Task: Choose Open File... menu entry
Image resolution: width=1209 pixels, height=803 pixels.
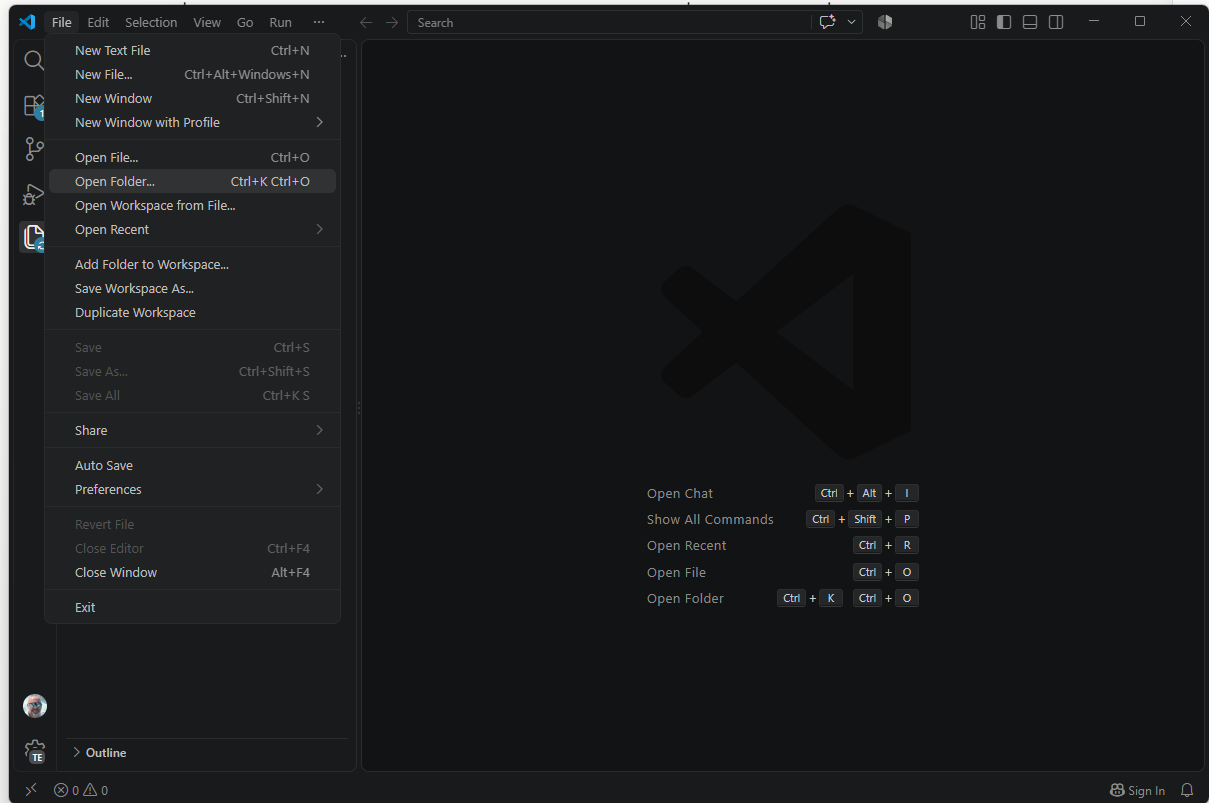Action: tap(192, 157)
